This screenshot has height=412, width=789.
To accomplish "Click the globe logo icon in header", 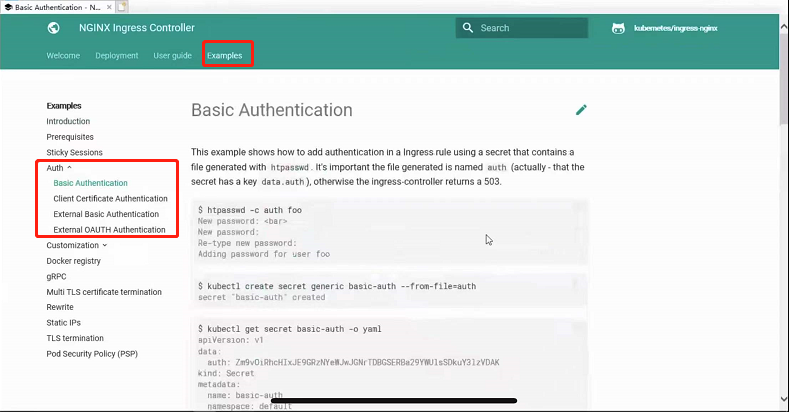I will coord(53,28).
